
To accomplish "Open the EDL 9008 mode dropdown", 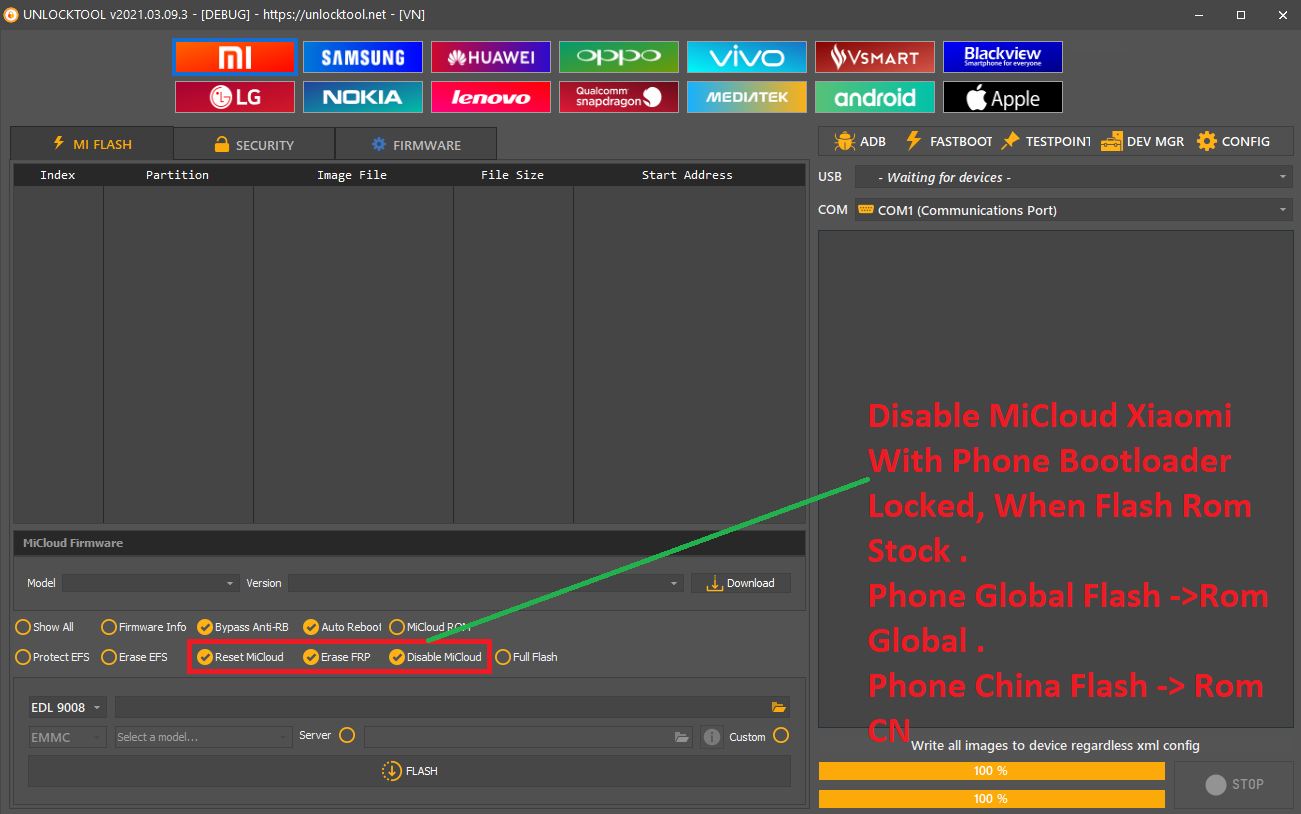I will tap(68, 707).
